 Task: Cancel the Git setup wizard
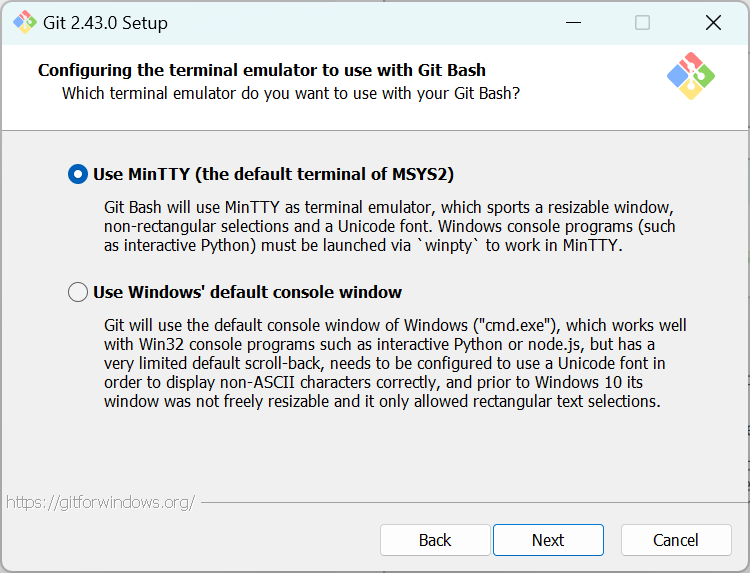676,540
